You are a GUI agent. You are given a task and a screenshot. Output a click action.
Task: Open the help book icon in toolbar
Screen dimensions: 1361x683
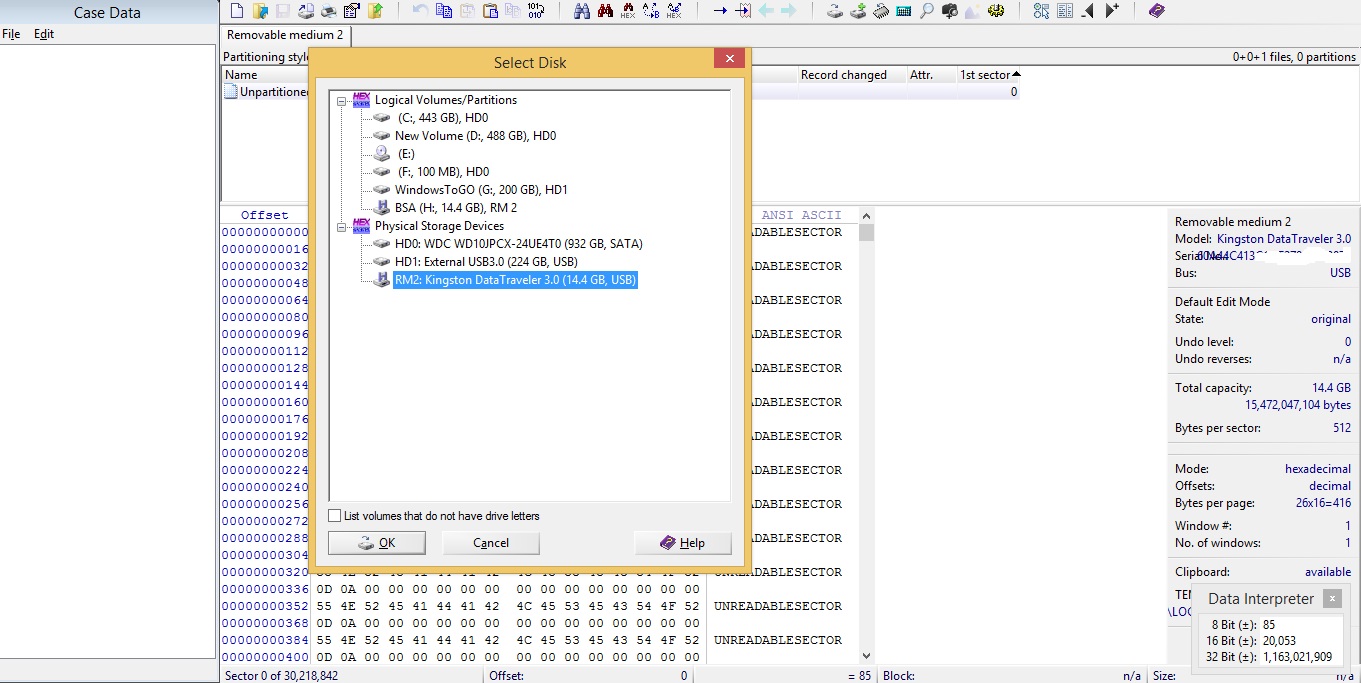tap(1156, 11)
